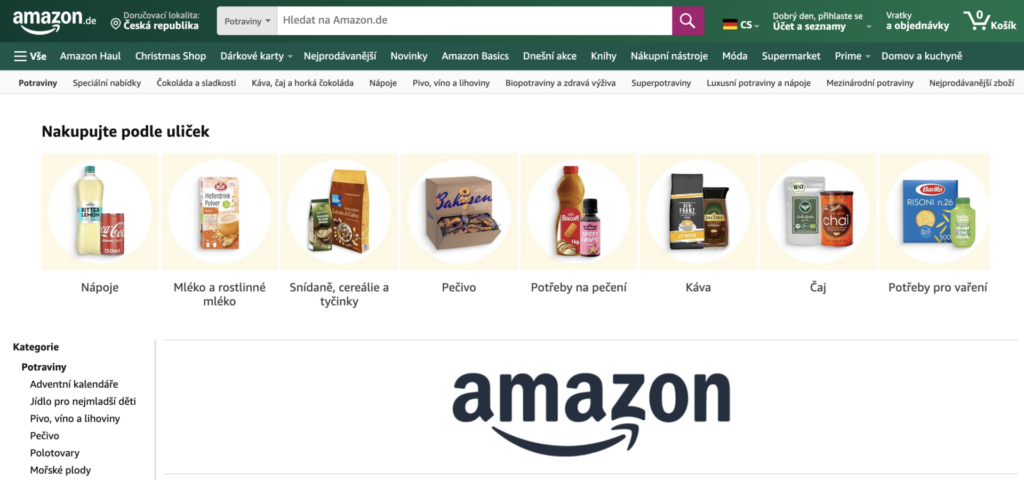Viewport: 1024px width, 480px height.
Task: Select Adventní kalendáře in the category list
Action: click(x=74, y=384)
